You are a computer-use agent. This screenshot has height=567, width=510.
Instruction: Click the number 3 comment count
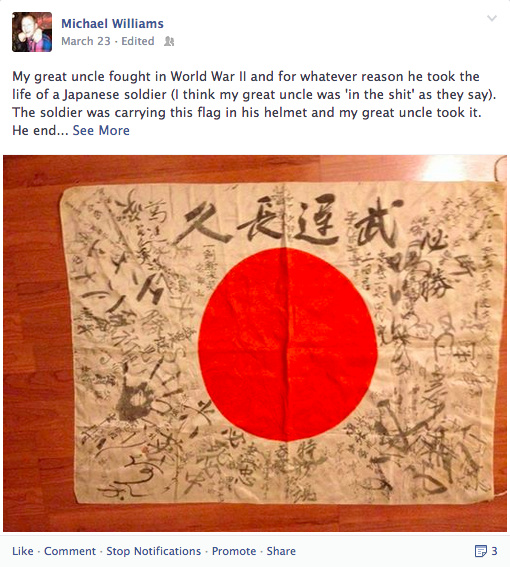[x=494, y=551]
